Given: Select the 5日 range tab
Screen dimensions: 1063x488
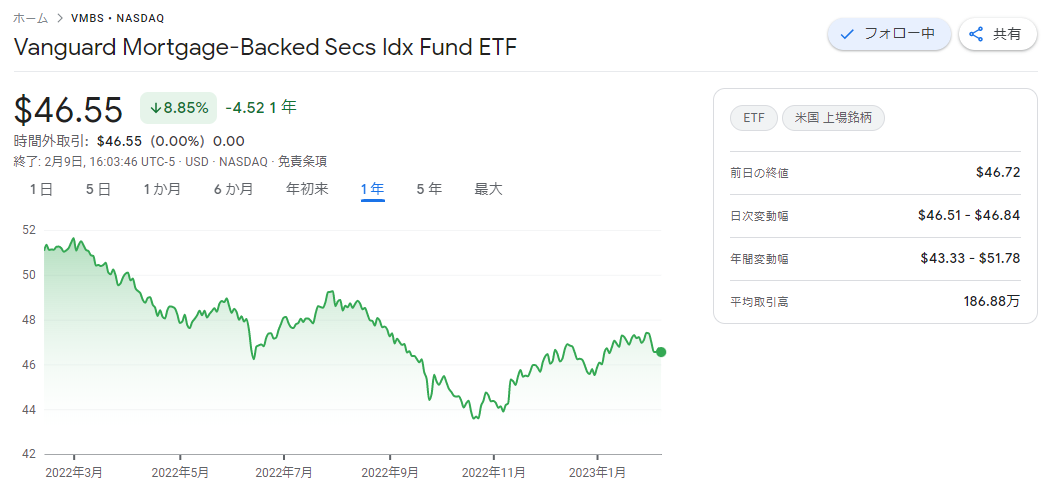Looking at the screenshot, I should tap(98, 189).
